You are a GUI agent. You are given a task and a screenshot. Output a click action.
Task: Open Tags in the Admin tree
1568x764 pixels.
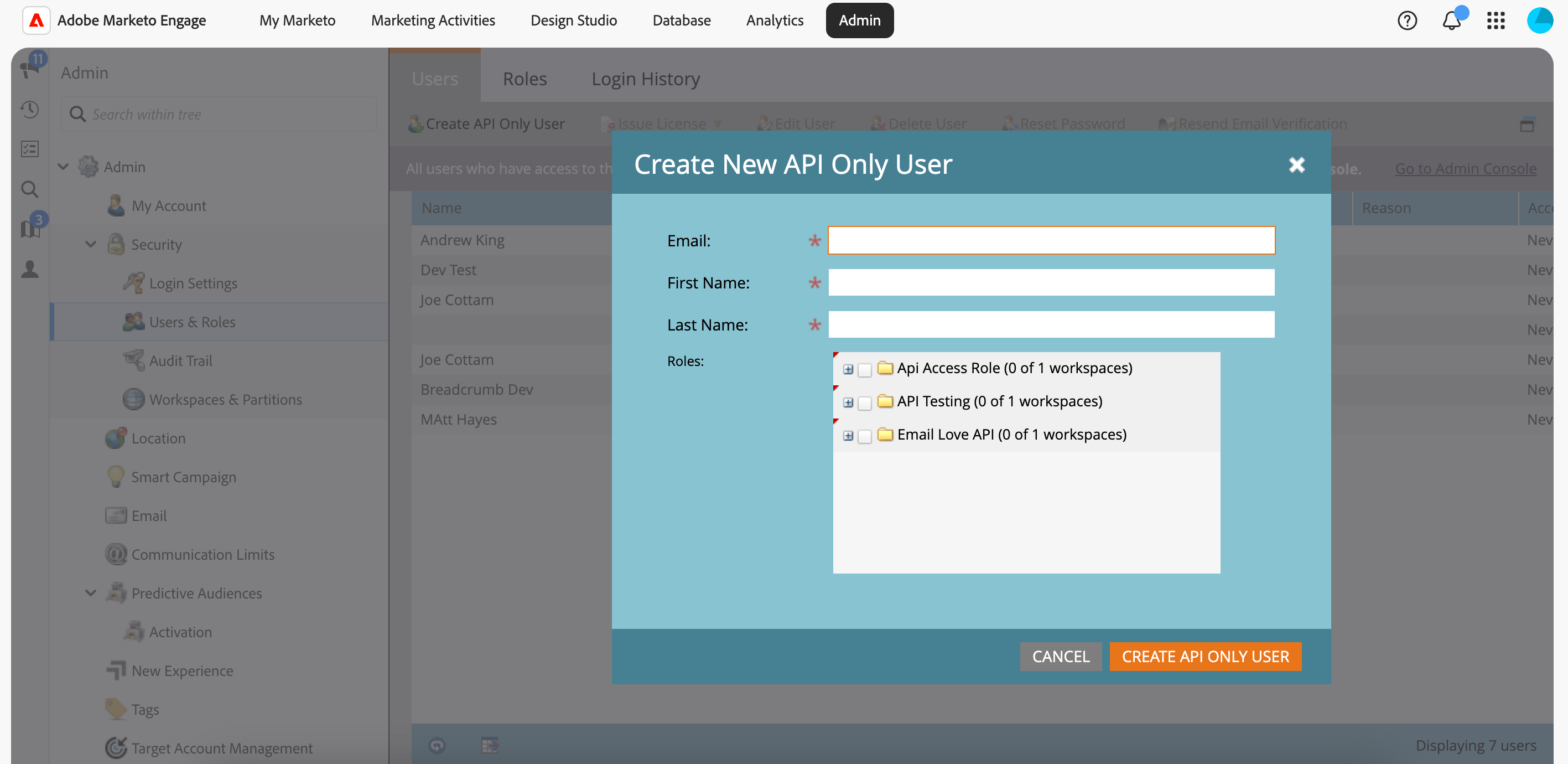(145, 710)
